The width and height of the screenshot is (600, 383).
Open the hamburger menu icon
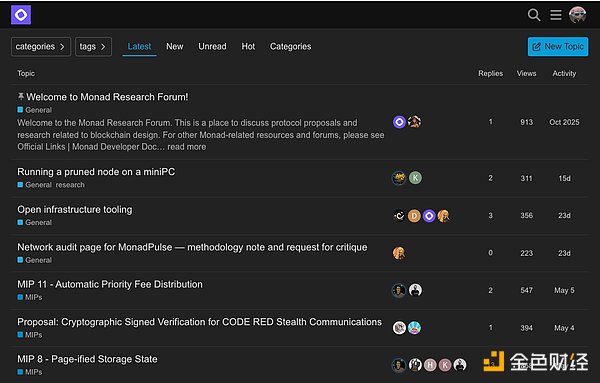(x=556, y=15)
